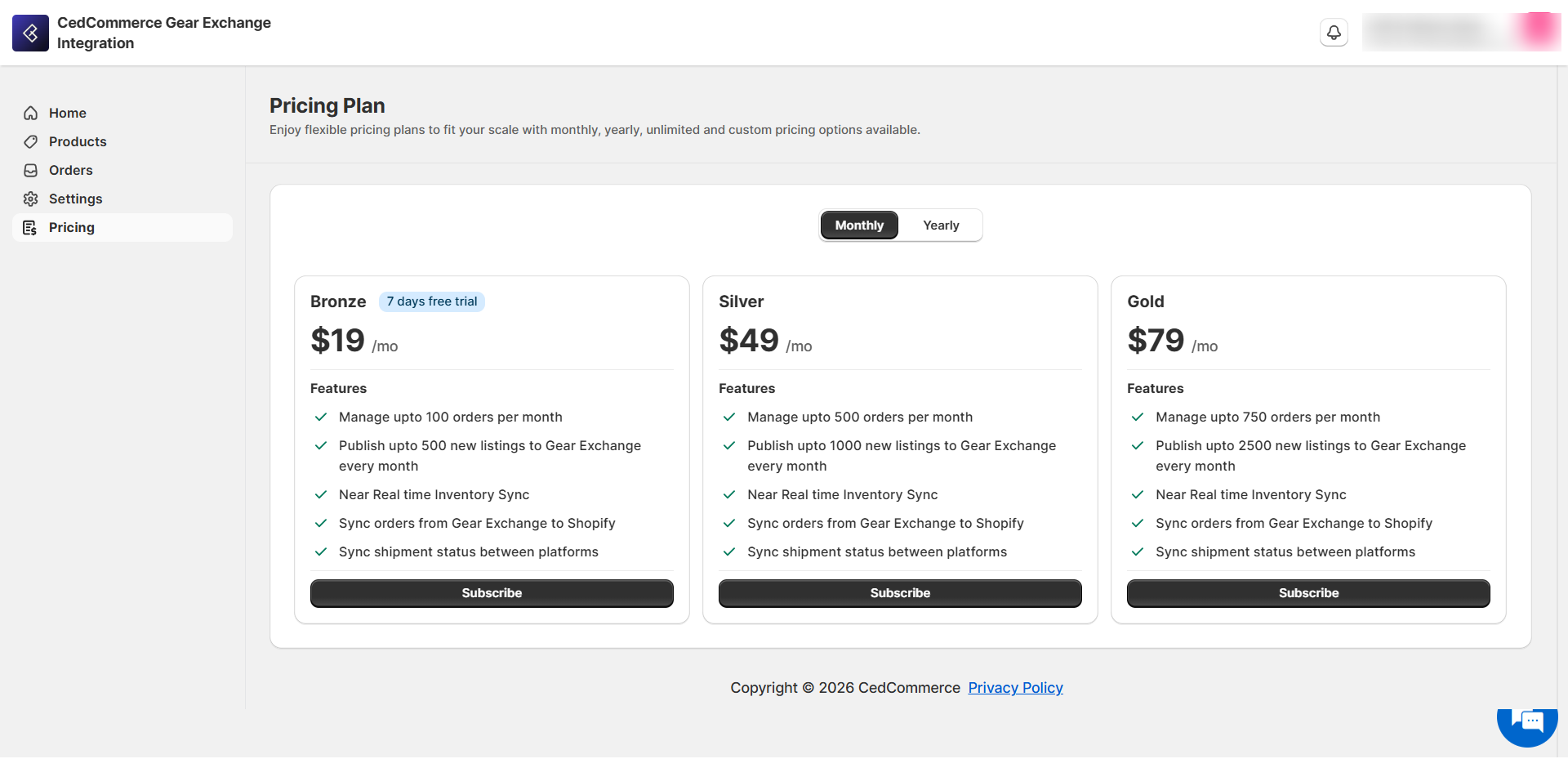
Task: Click the Pricing receipt icon
Action: pyautogui.click(x=31, y=227)
